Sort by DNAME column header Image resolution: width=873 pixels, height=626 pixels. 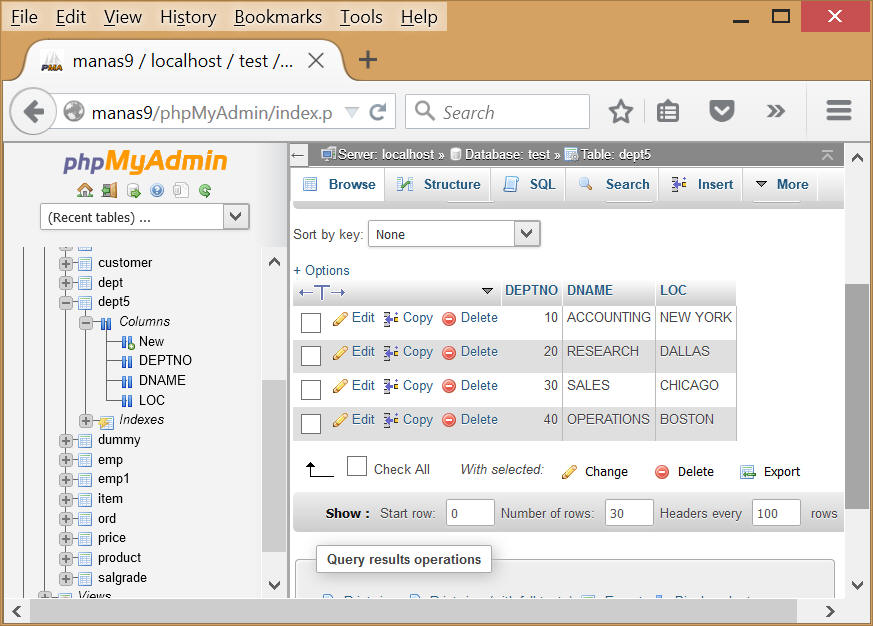(590, 291)
